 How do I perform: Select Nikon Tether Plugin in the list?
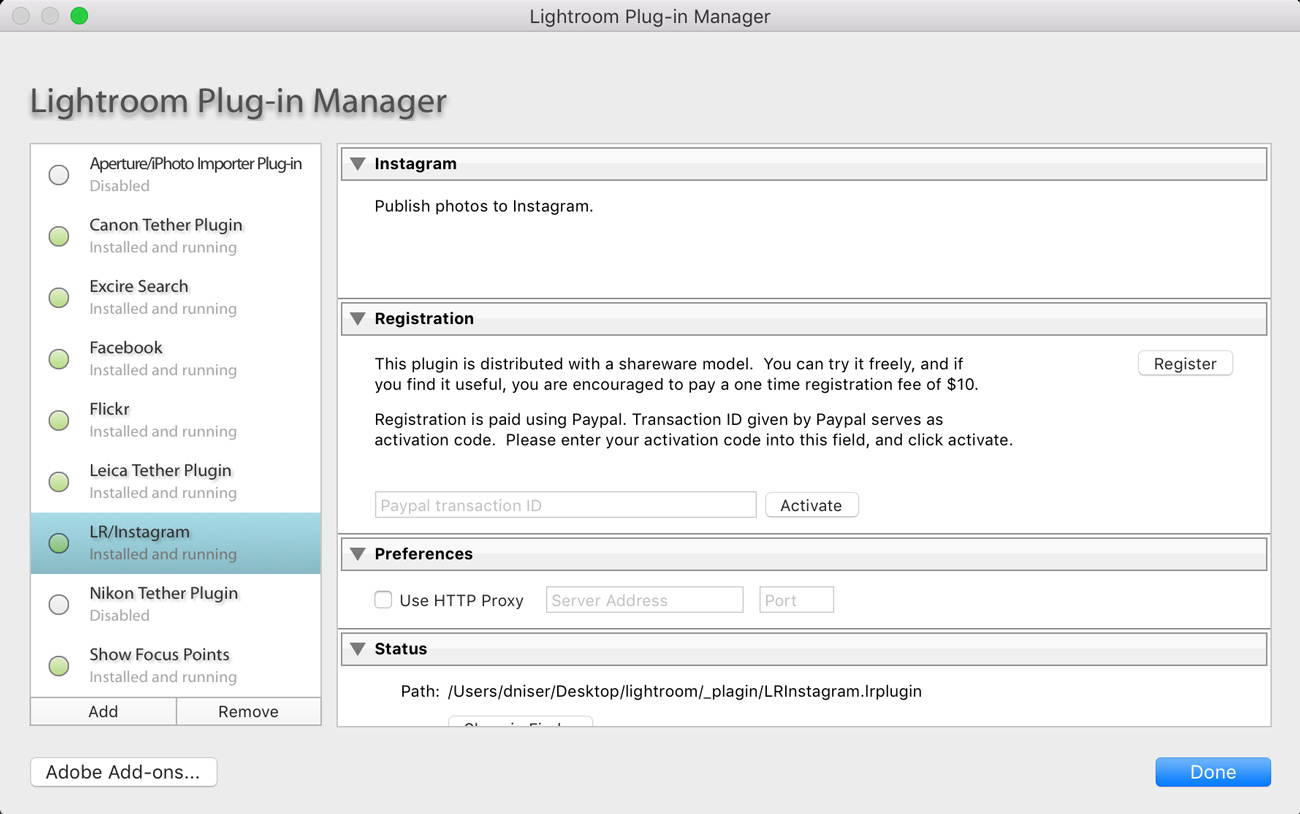176,604
